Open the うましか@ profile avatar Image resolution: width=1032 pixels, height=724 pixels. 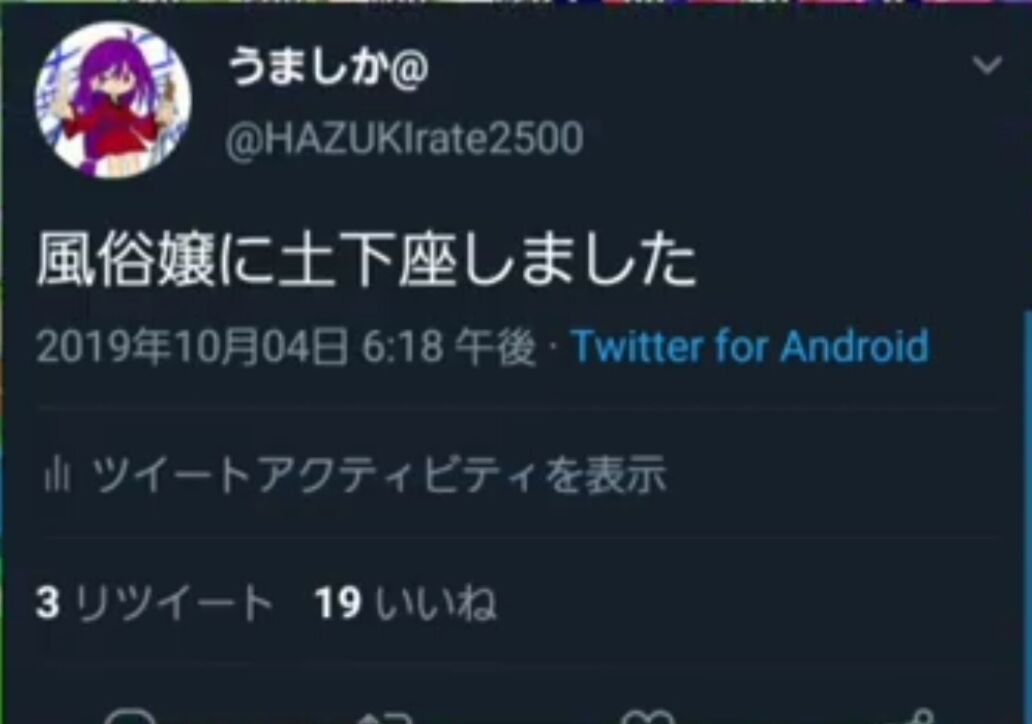click(113, 100)
